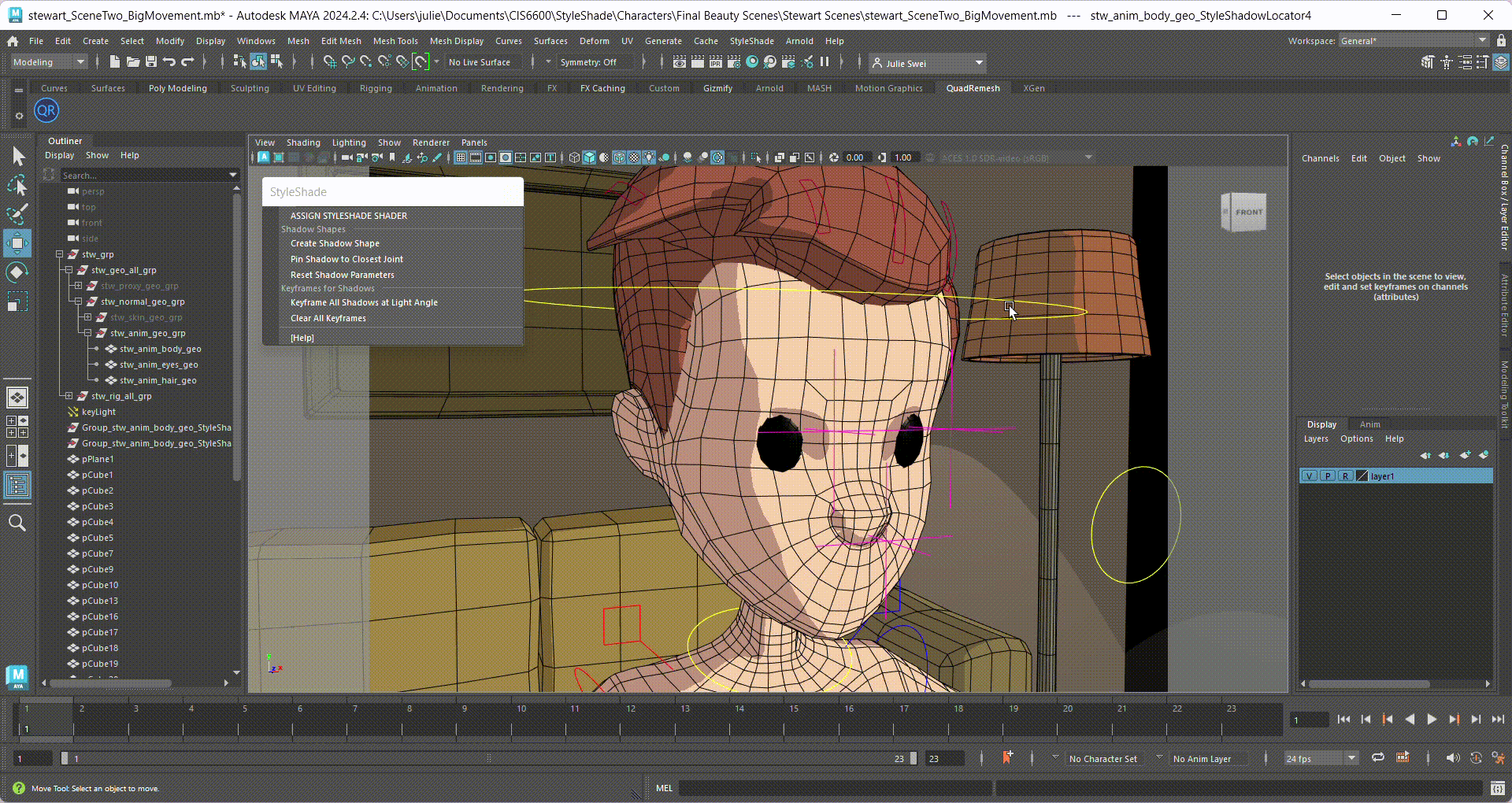Screen dimensions: 1512x803
Task: Open the Render Settings icon
Action: 734,62
